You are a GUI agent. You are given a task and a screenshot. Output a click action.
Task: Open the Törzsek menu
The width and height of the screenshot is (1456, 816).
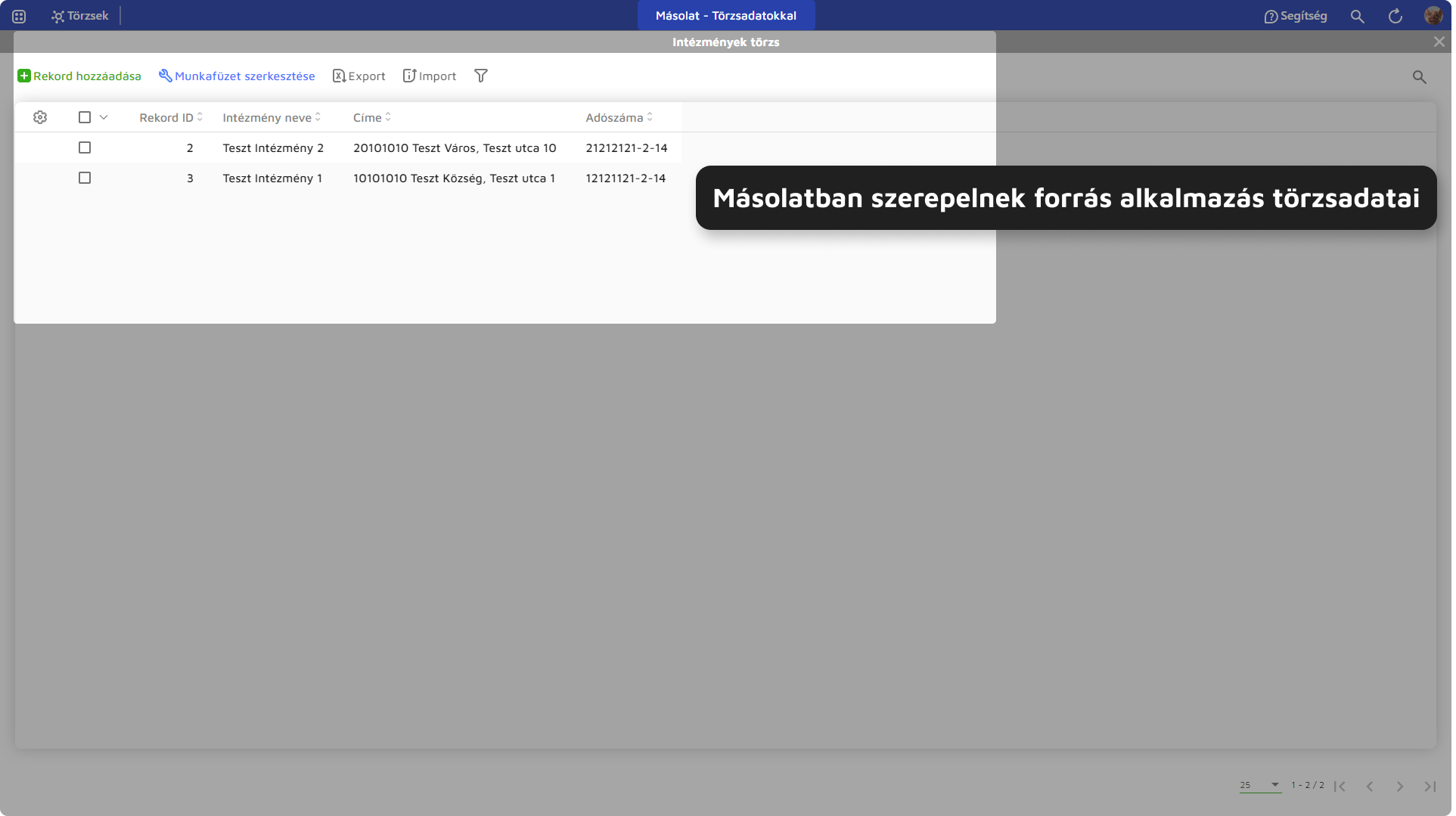pyautogui.click(x=80, y=16)
